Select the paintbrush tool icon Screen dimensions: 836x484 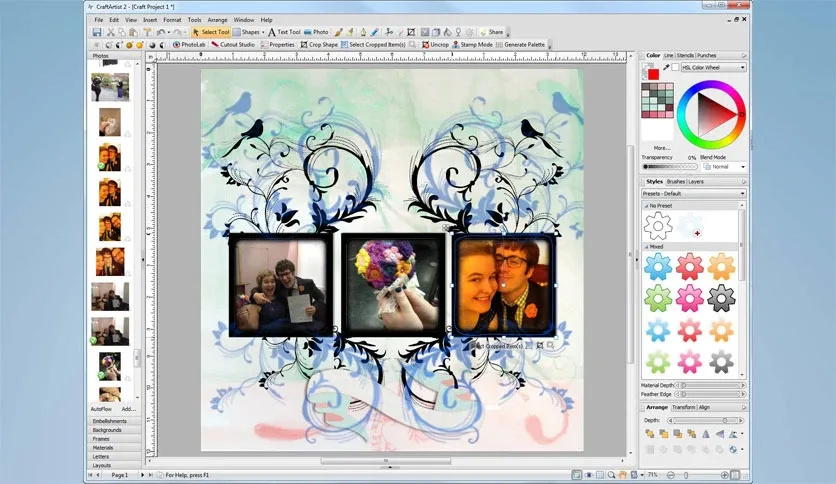click(338, 32)
